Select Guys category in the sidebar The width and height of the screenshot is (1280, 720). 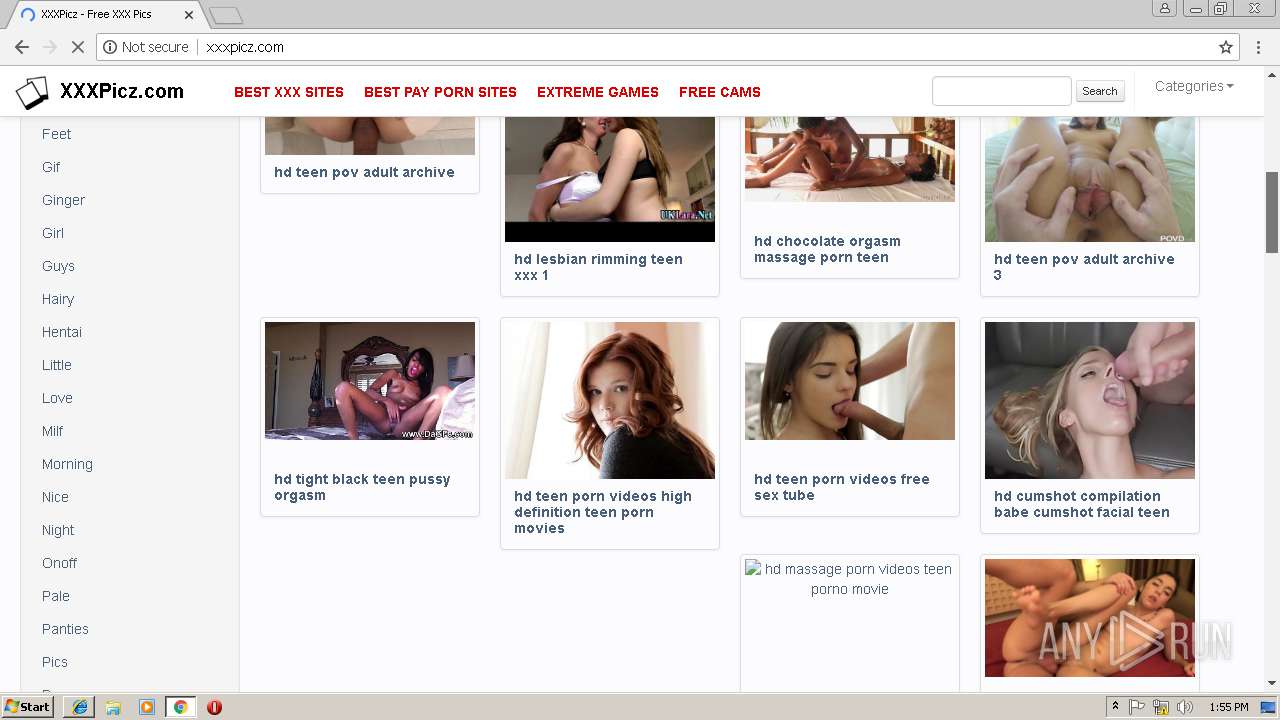(58, 266)
